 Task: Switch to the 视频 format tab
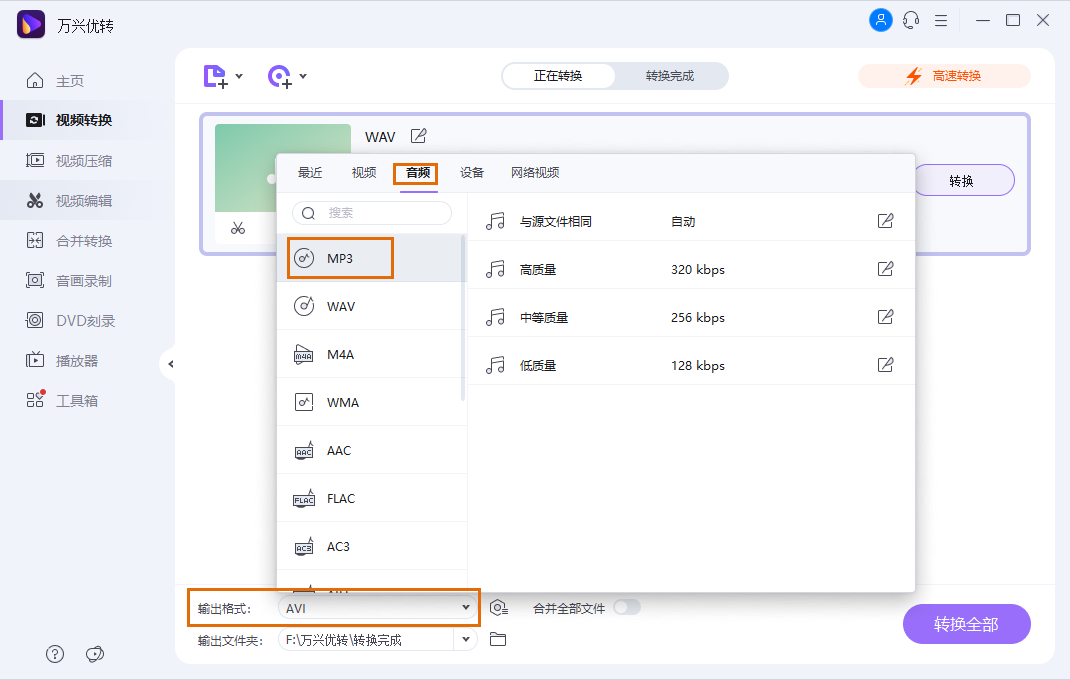(x=364, y=173)
